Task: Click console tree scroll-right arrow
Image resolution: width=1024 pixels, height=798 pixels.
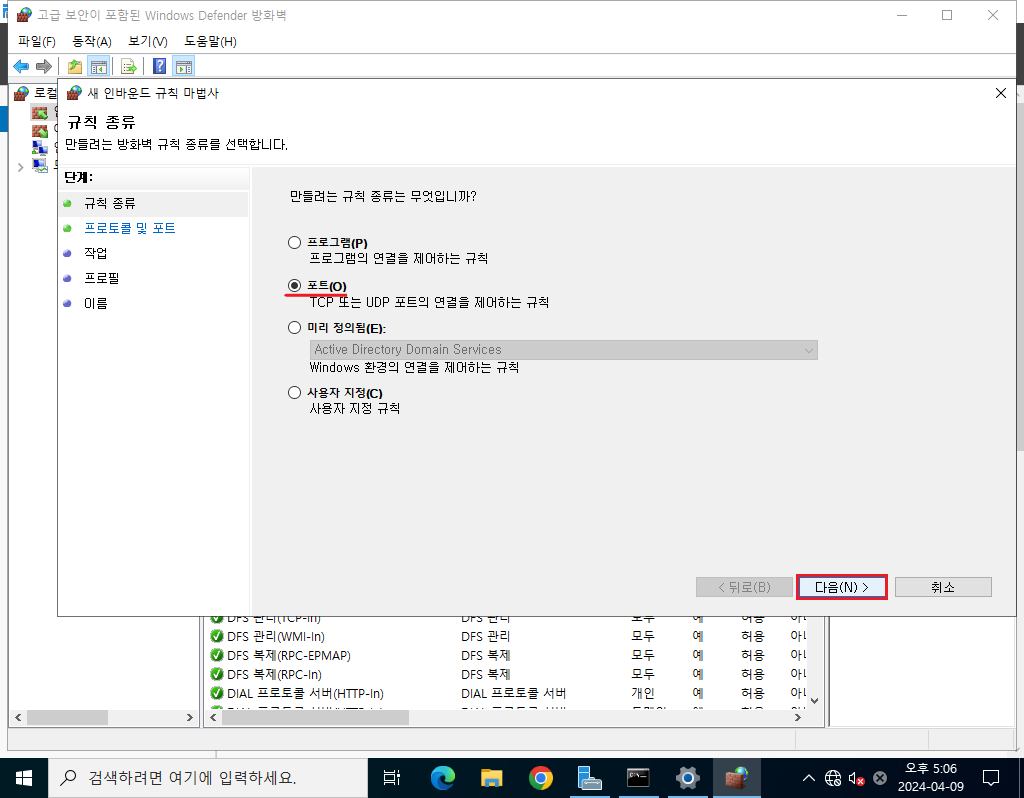Action: [x=189, y=717]
